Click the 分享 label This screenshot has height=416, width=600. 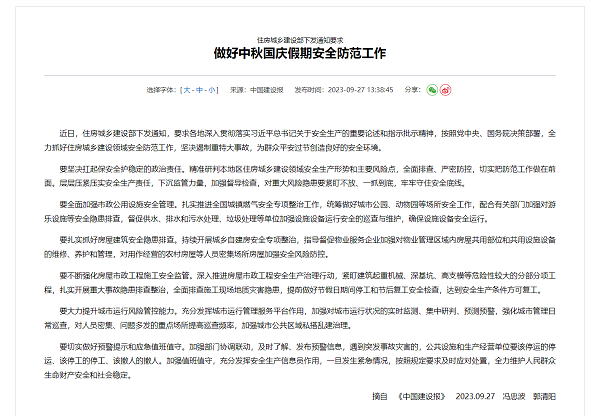(x=412, y=90)
